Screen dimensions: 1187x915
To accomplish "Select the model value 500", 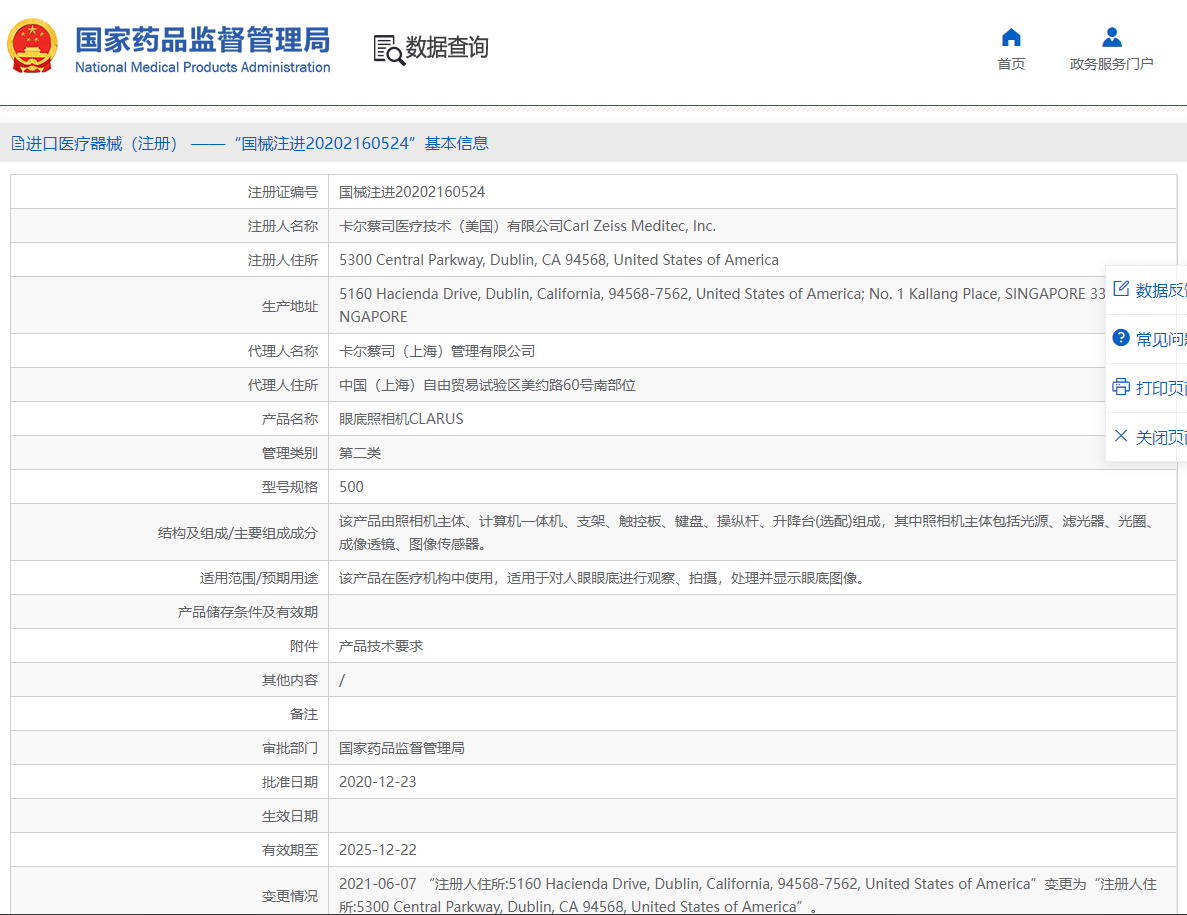I will (x=351, y=487).
